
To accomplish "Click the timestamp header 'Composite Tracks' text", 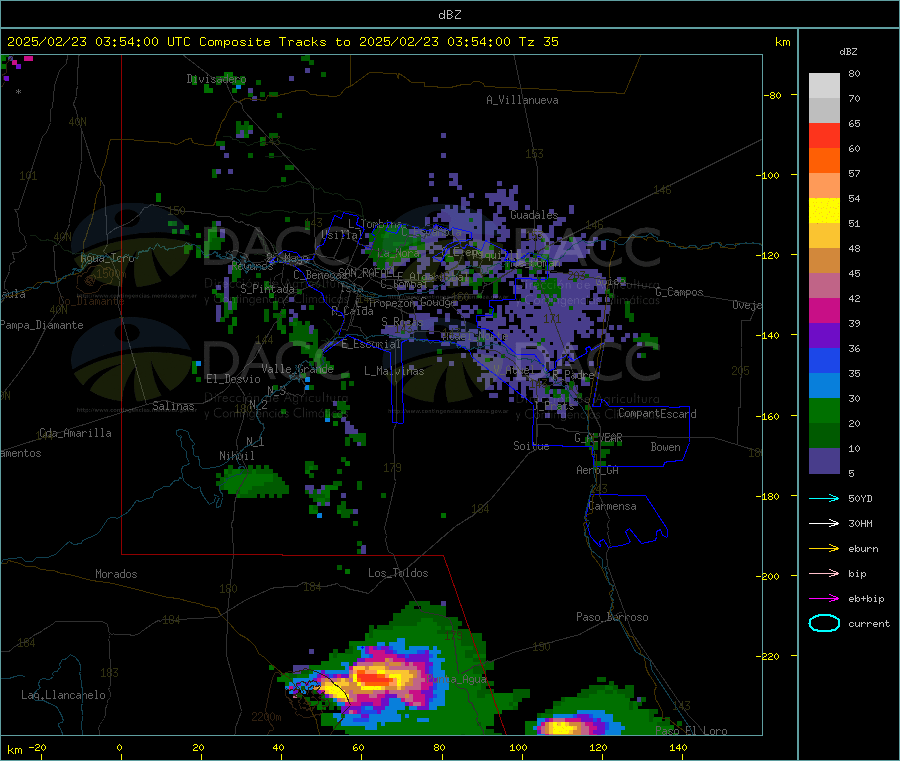I will pyautogui.click(x=262, y=42).
